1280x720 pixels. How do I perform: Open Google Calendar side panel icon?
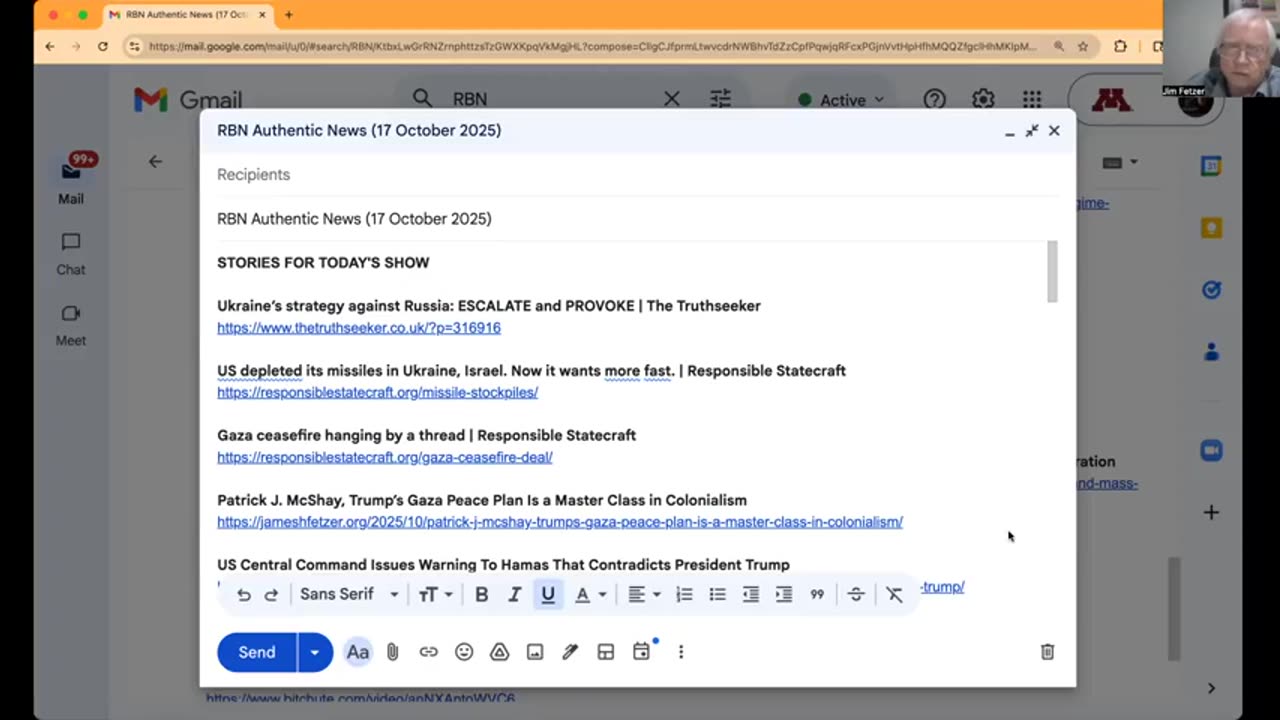click(1211, 167)
